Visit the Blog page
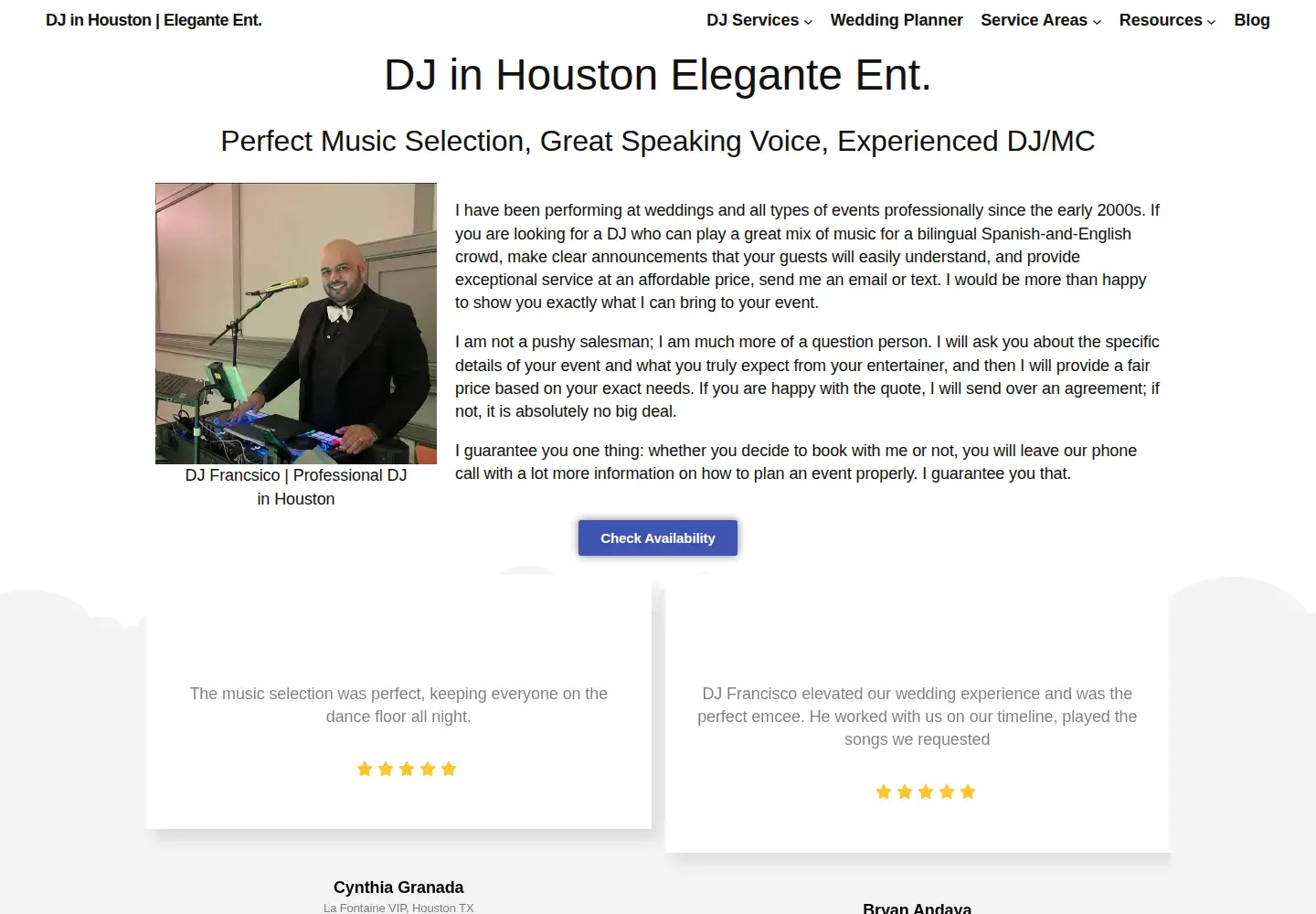Screen dimensions: 1316x914 [1252, 20]
